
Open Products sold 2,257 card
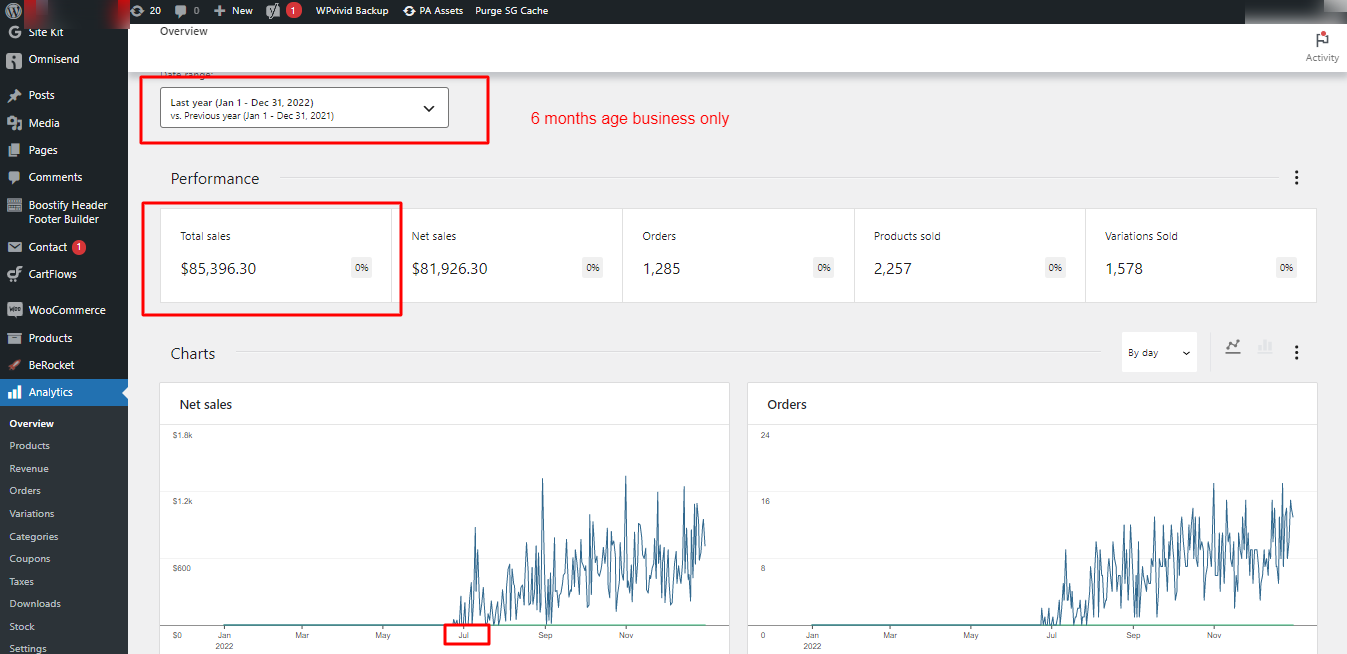[970, 255]
